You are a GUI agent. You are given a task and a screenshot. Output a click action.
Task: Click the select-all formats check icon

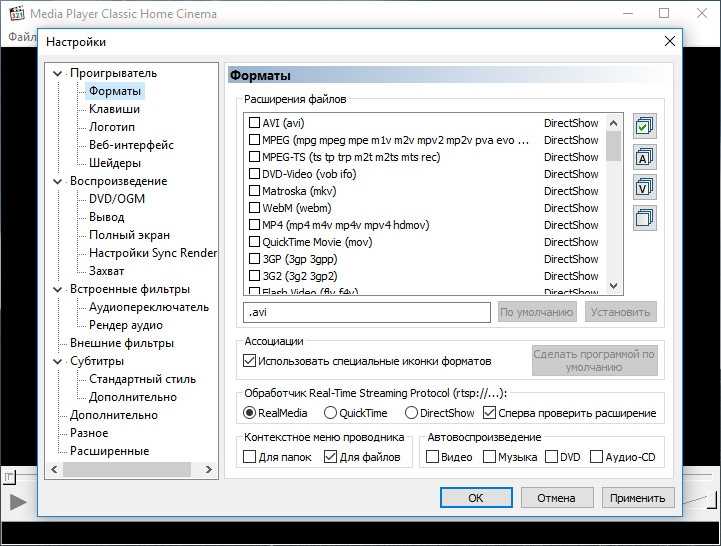coord(644,126)
